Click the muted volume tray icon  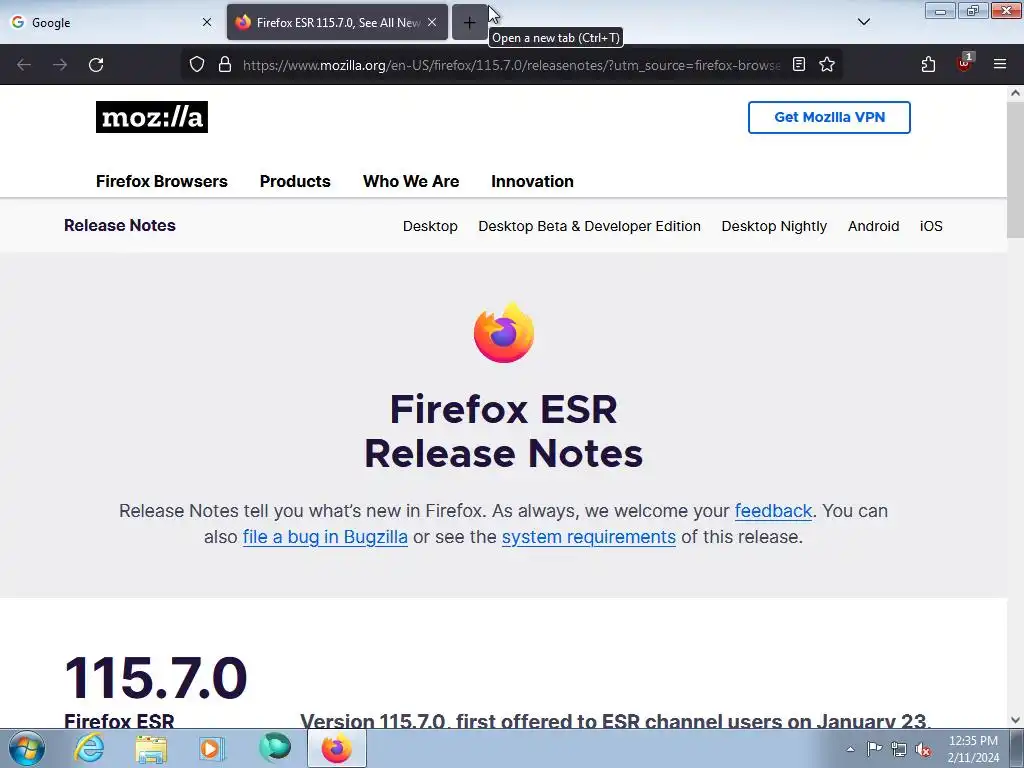pyautogui.click(x=923, y=749)
